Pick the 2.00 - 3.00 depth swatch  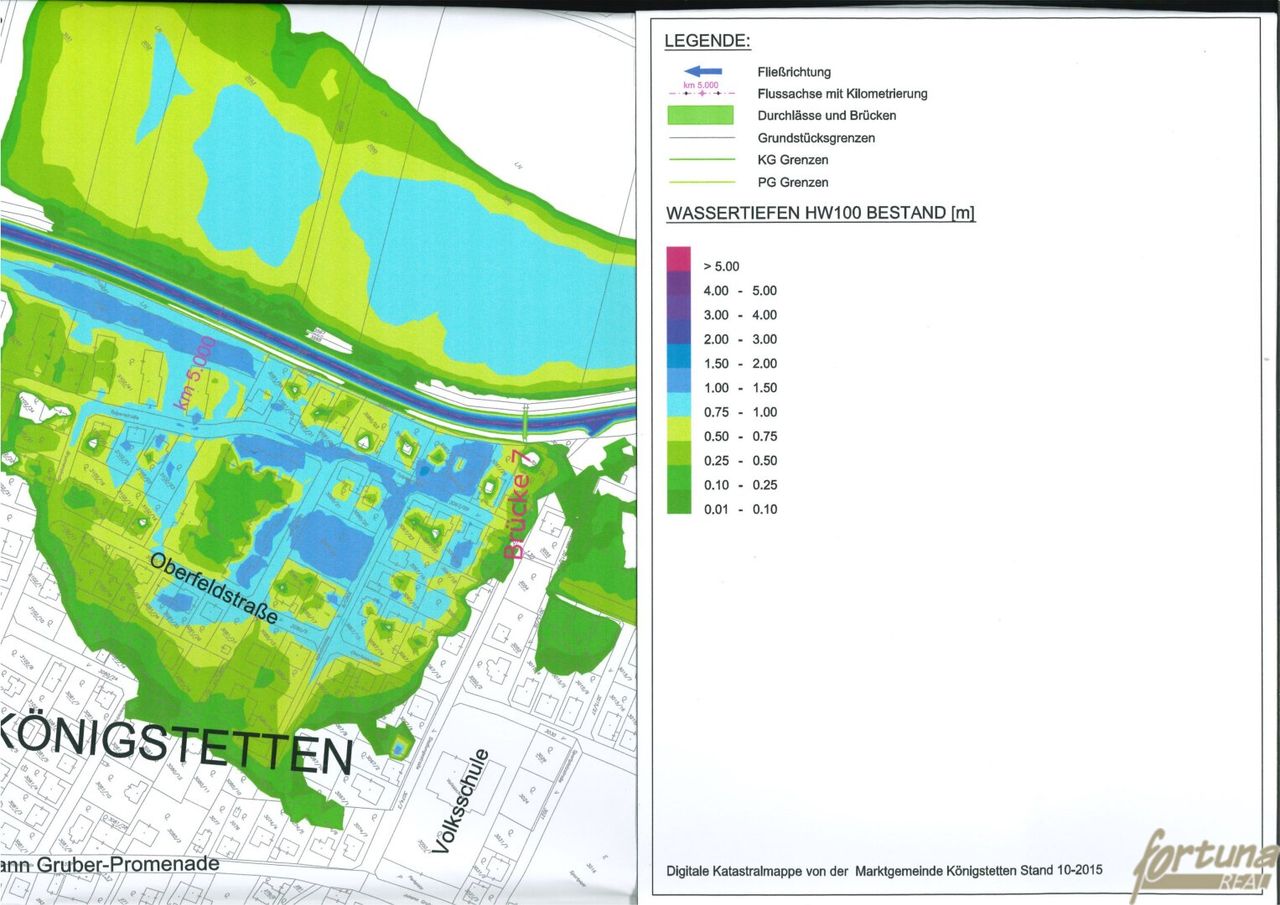click(679, 337)
